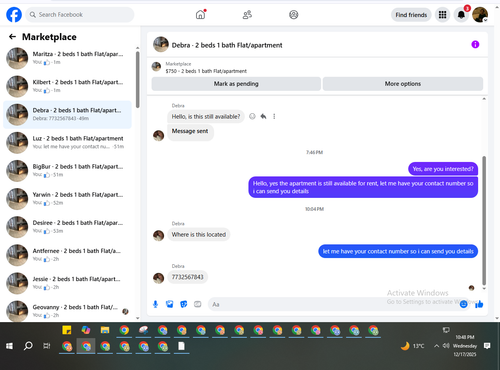Open the Yarwin conversation
The image size is (500, 370).
67,199
